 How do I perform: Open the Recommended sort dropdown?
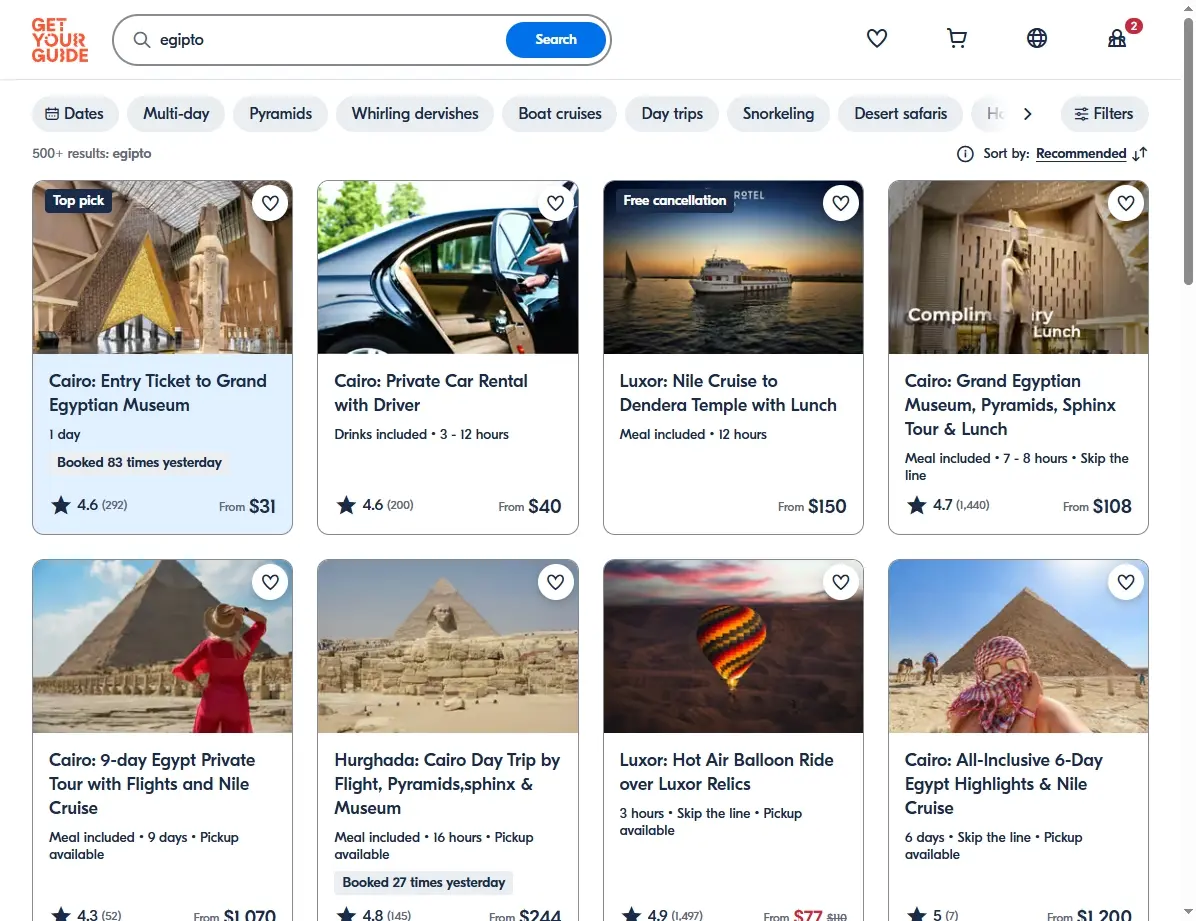pyautogui.click(x=1081, y=154)
